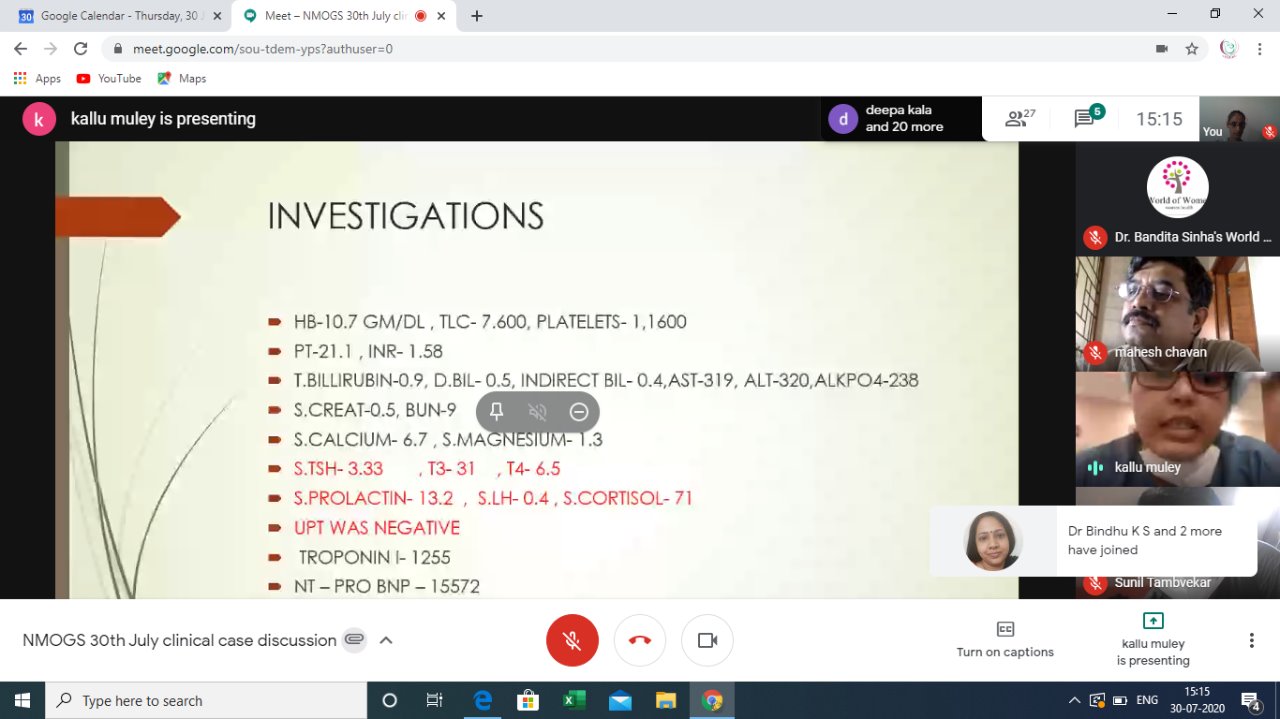
Task: Switch to the Google Calendar tab
Action: pos(120,16)
